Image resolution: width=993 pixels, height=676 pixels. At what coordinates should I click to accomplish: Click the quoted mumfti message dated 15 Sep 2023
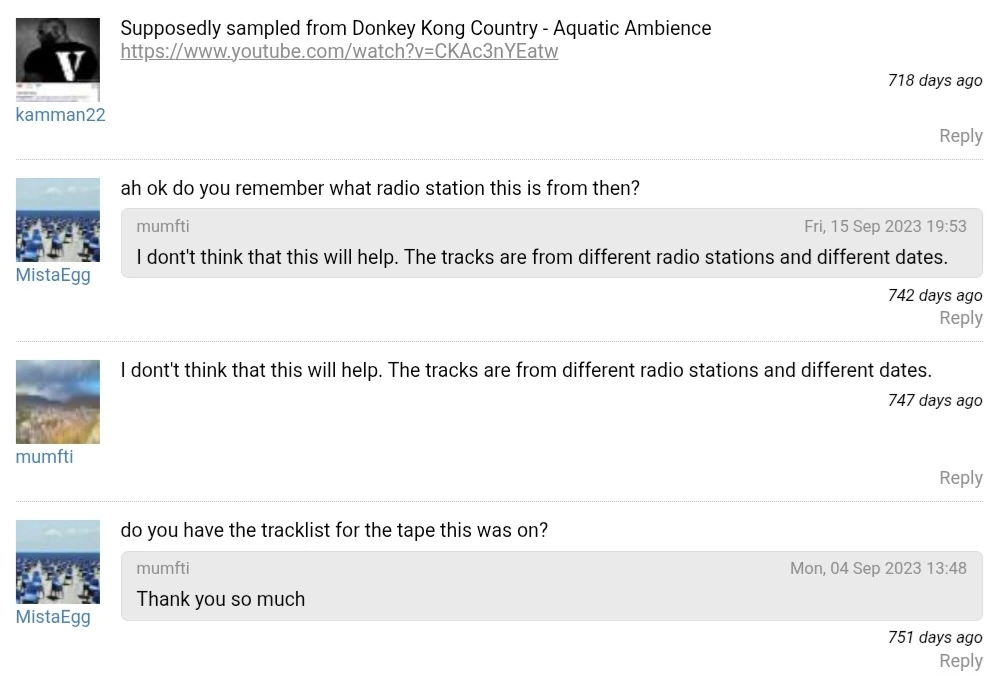tap(541, 257)
